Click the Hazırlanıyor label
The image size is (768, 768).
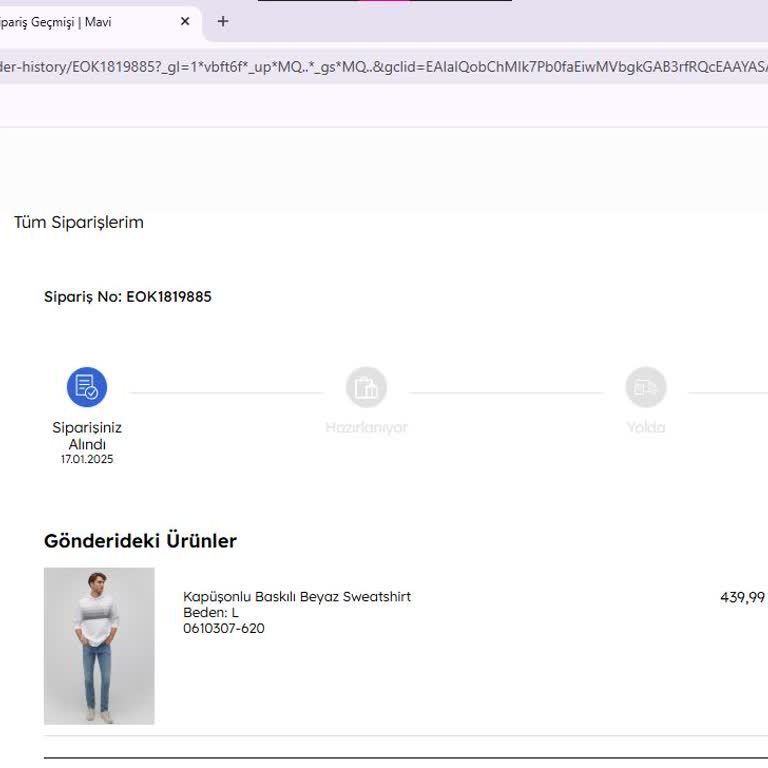pyautogui.click(x=366, y=428)
